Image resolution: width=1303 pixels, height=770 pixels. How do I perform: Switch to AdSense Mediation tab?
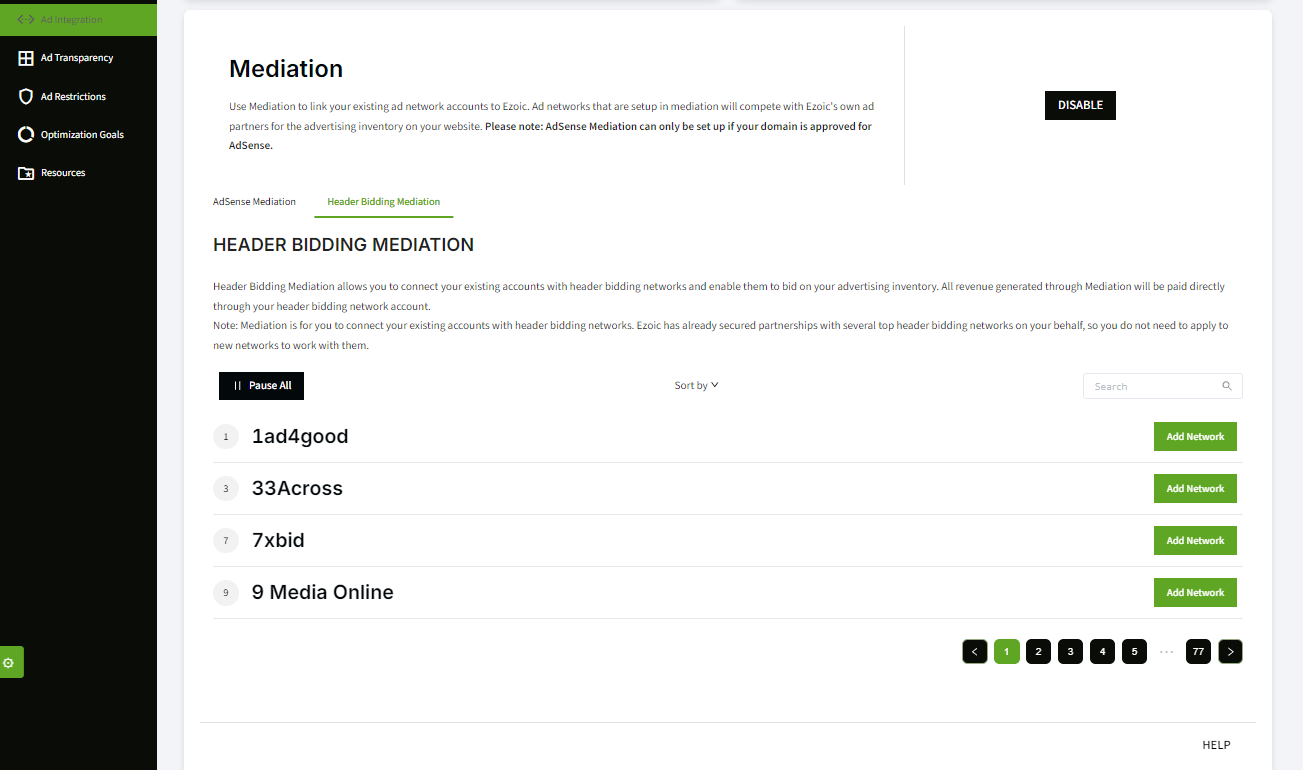pyautogui.click(x=254, y=202)
